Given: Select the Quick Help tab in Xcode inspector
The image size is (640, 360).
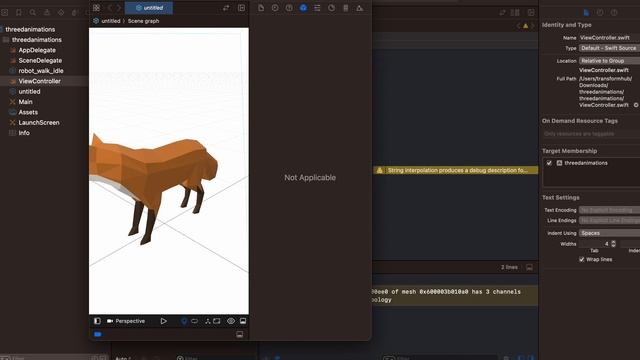Looking at the screenshot, I should tap(614, 13).
